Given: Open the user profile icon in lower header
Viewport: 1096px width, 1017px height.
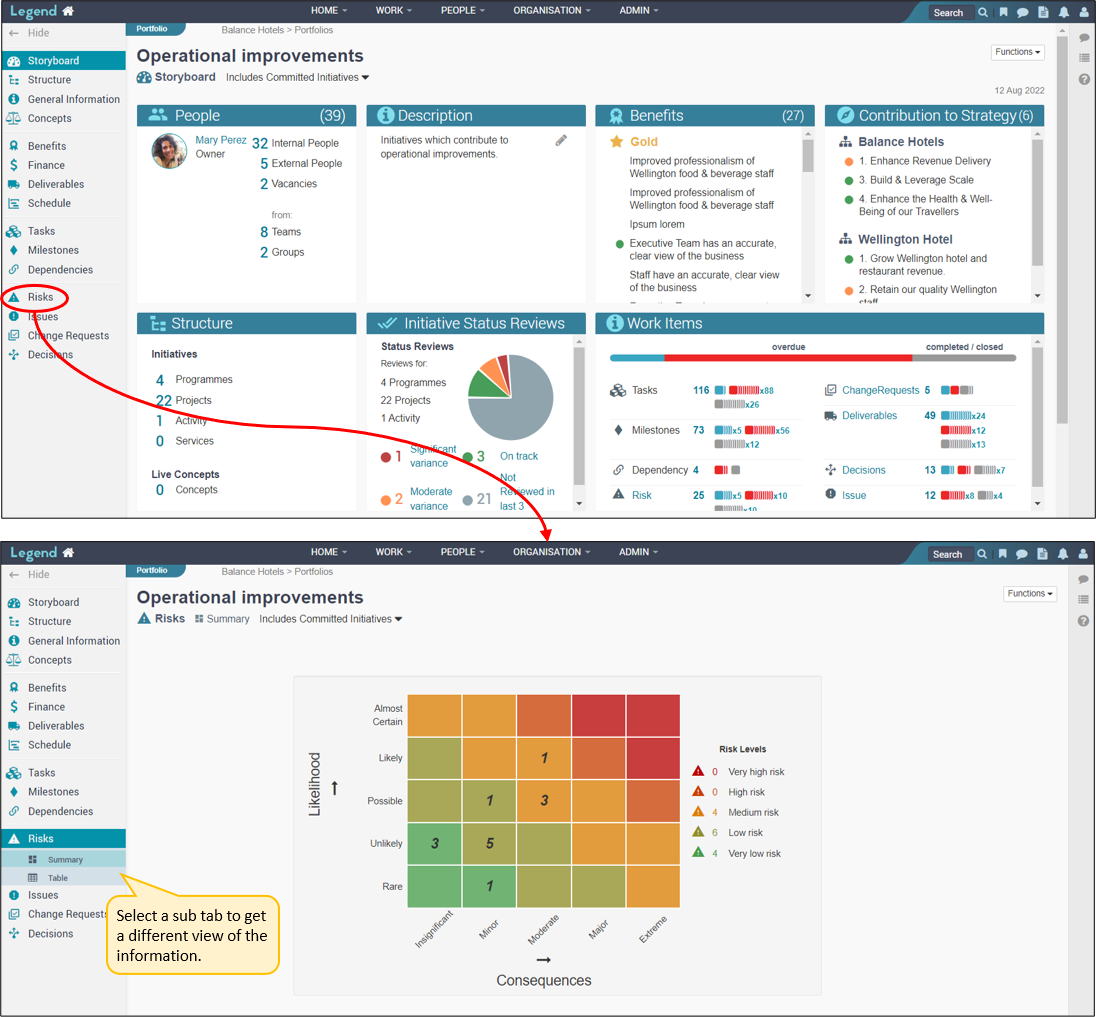Looking at the screenshot, I should click(x=1083, y=554).
